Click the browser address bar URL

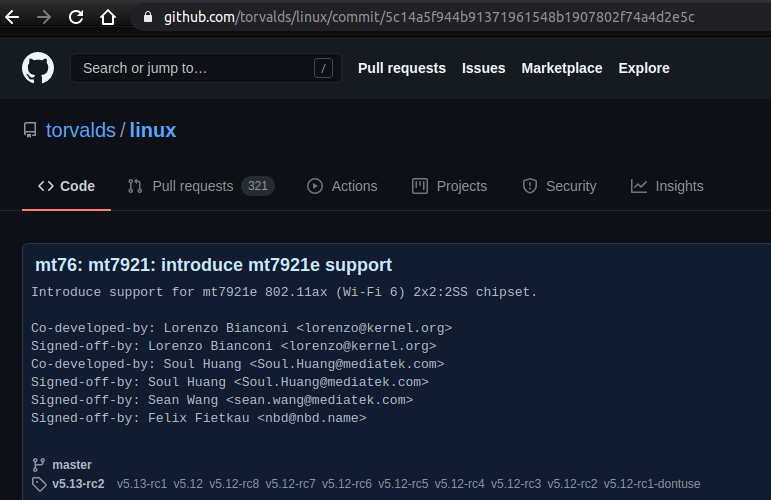coord(429,17)
